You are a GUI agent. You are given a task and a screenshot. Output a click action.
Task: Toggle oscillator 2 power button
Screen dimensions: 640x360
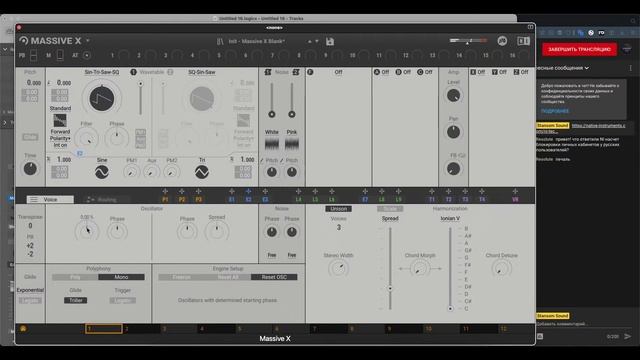(x=170, y=72)
